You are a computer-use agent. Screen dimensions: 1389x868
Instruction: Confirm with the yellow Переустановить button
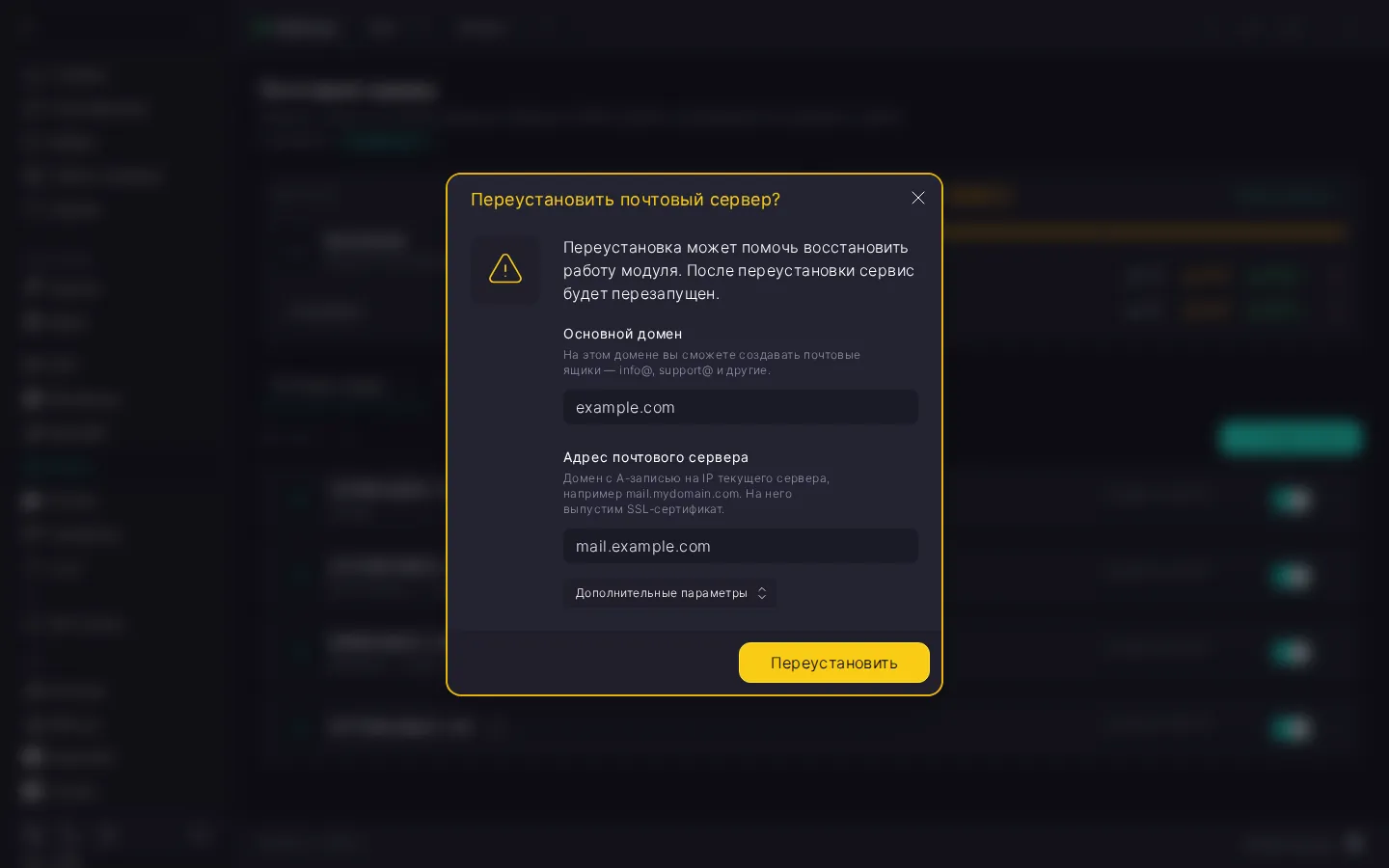coord(834,663)
